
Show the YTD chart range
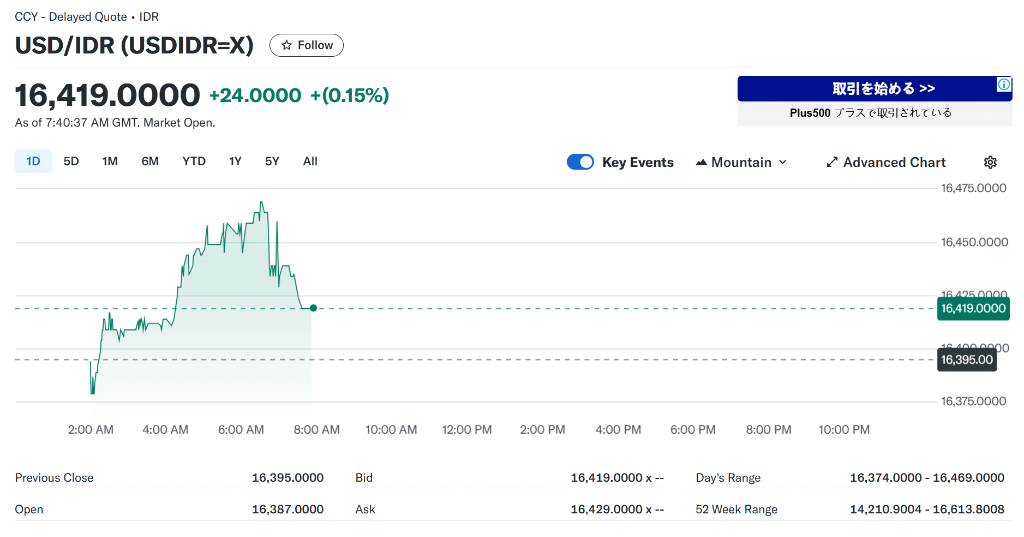(x=194, y=161)
